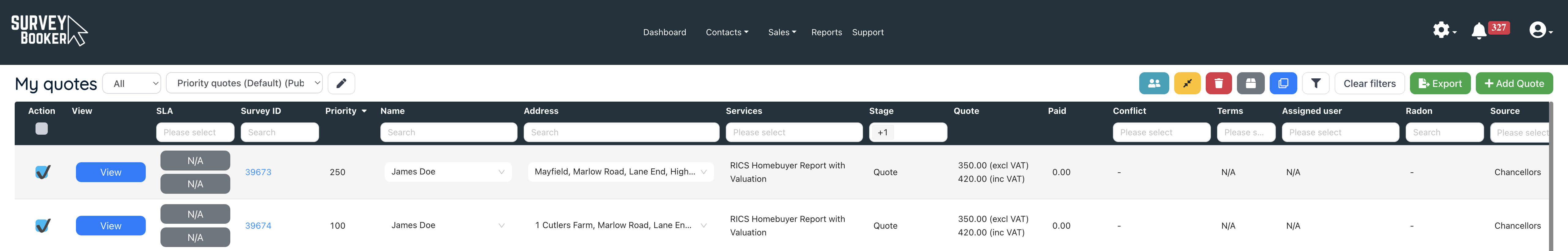Open survey ID 39673 link
This screenshot has height=251, width=1568.
click(258, 172)
